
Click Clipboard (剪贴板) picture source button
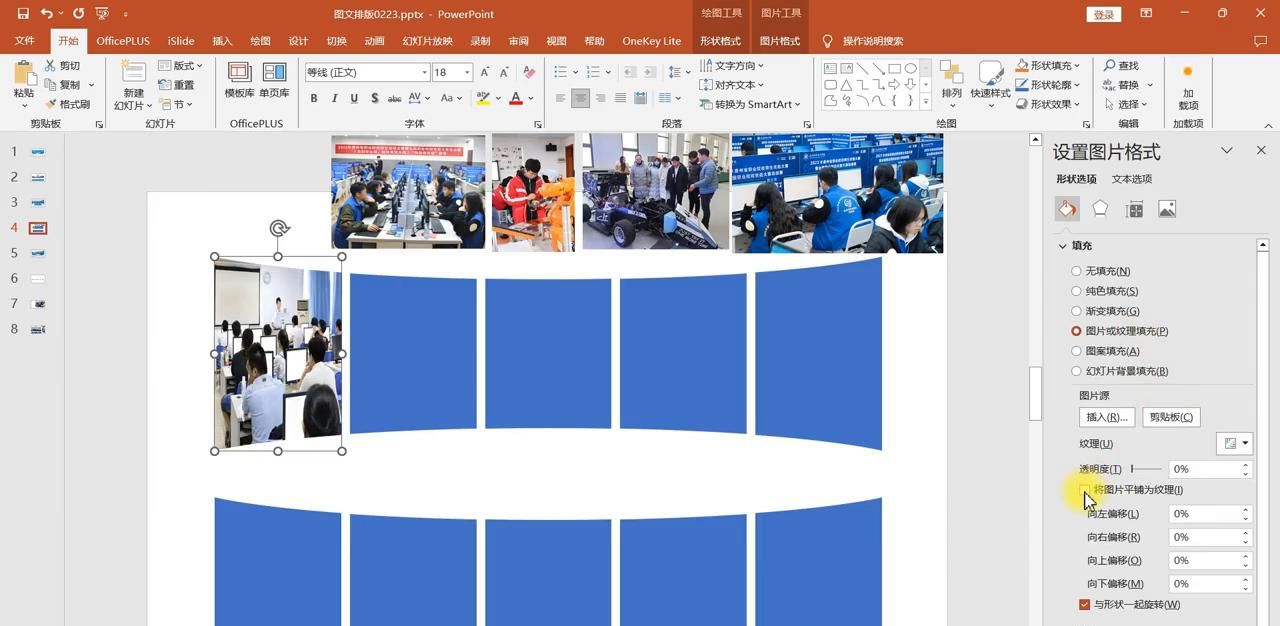click(x=1171, y=417)
